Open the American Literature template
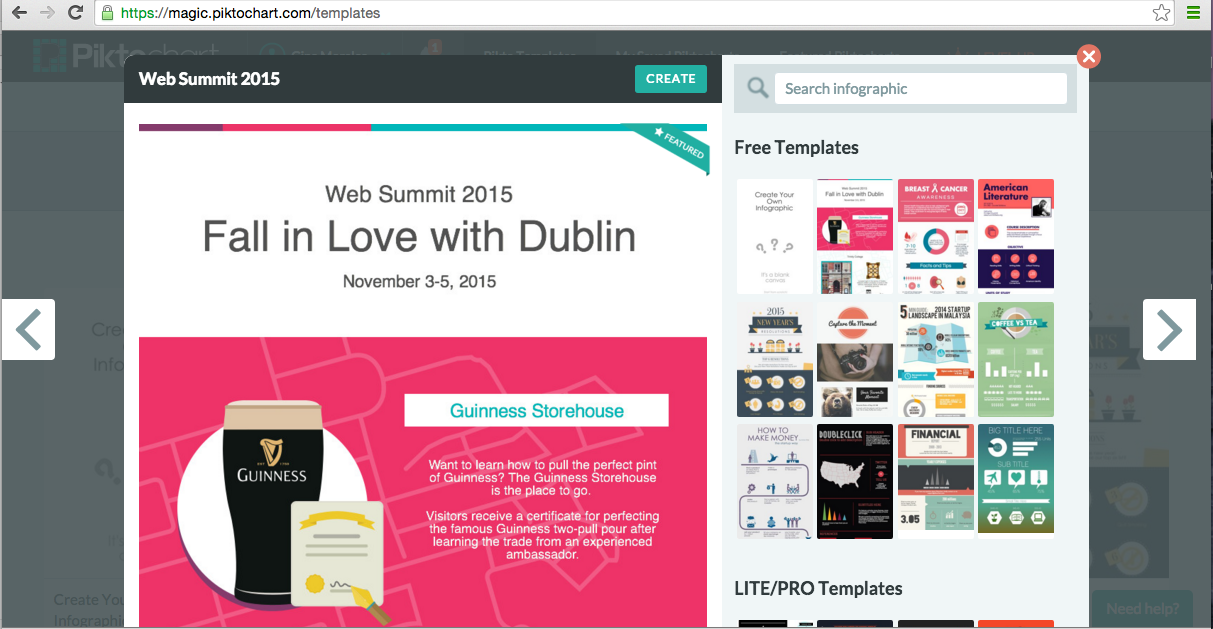 pos(1016,236)
